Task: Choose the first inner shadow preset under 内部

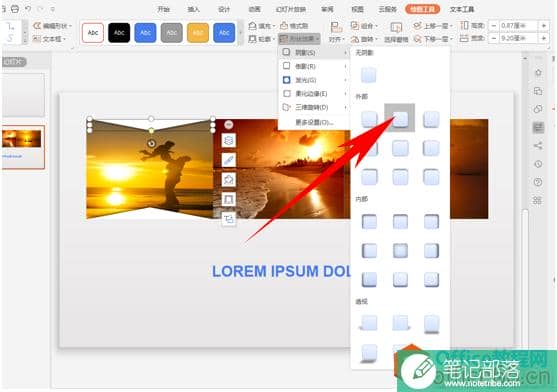Action: (x=369, y=222)
